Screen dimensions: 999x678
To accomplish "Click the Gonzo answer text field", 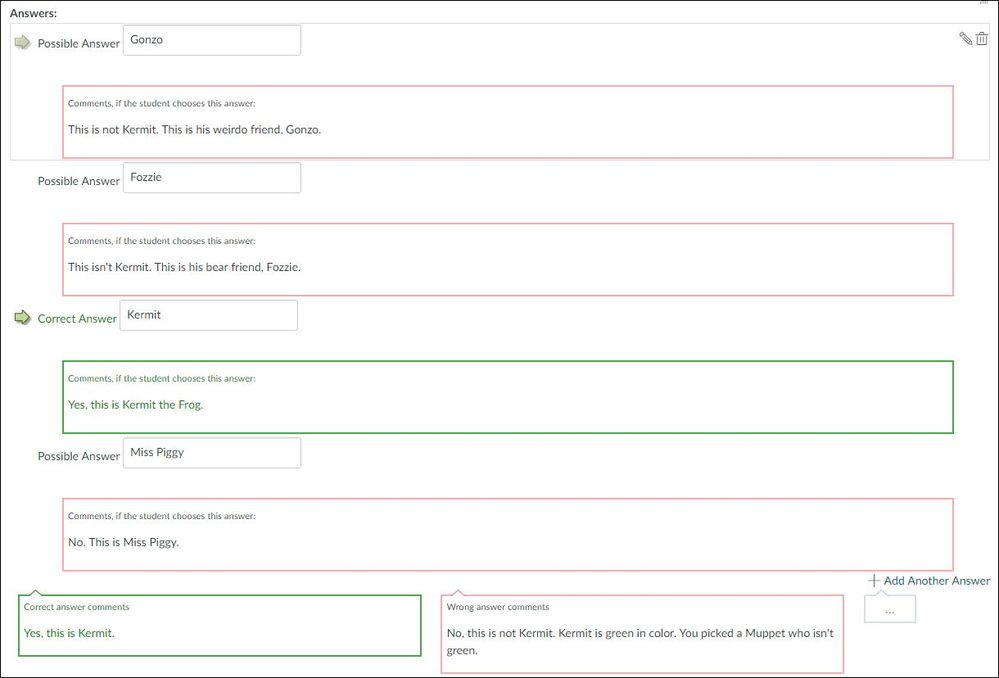I will pyautogui.click(x=211, y=40).
